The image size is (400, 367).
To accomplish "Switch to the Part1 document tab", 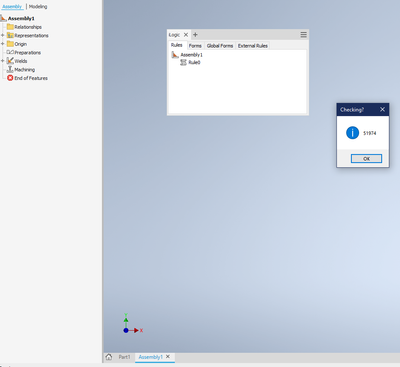I will coord(124,357).
